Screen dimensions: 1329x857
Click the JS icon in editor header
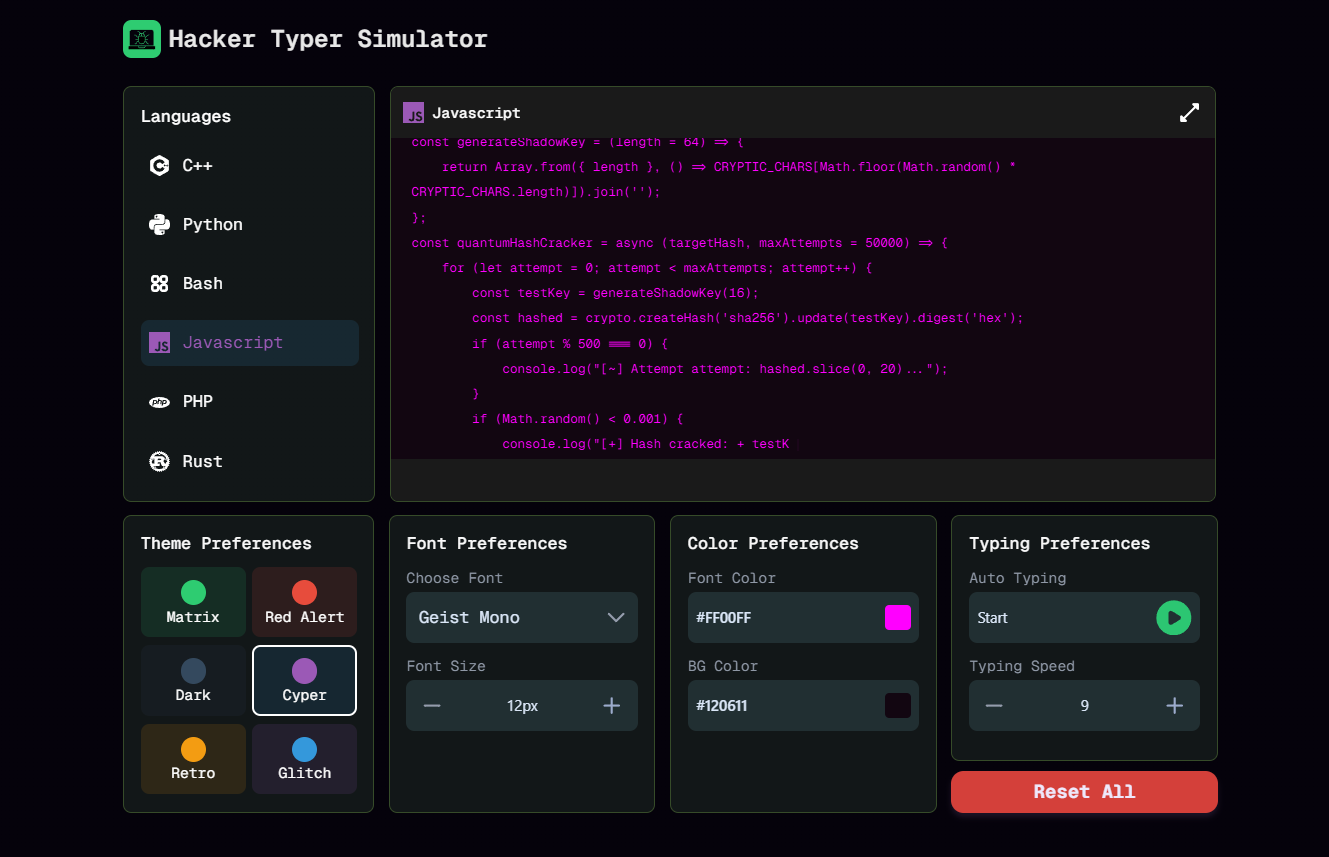point(413,113)
